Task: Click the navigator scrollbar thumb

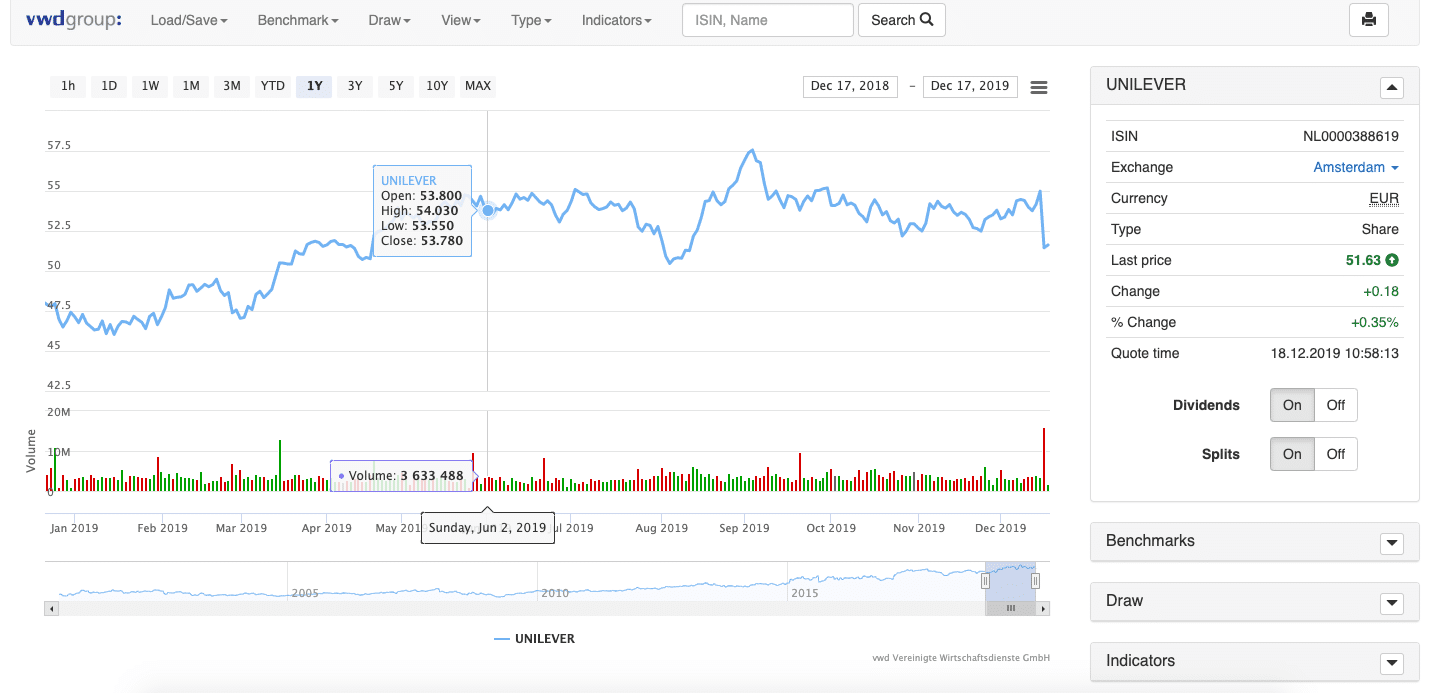Action: 1011,608
